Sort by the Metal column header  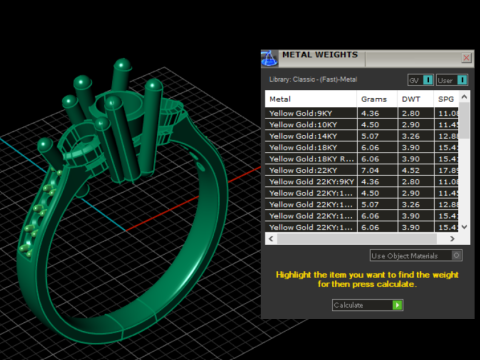coord(311,99)
